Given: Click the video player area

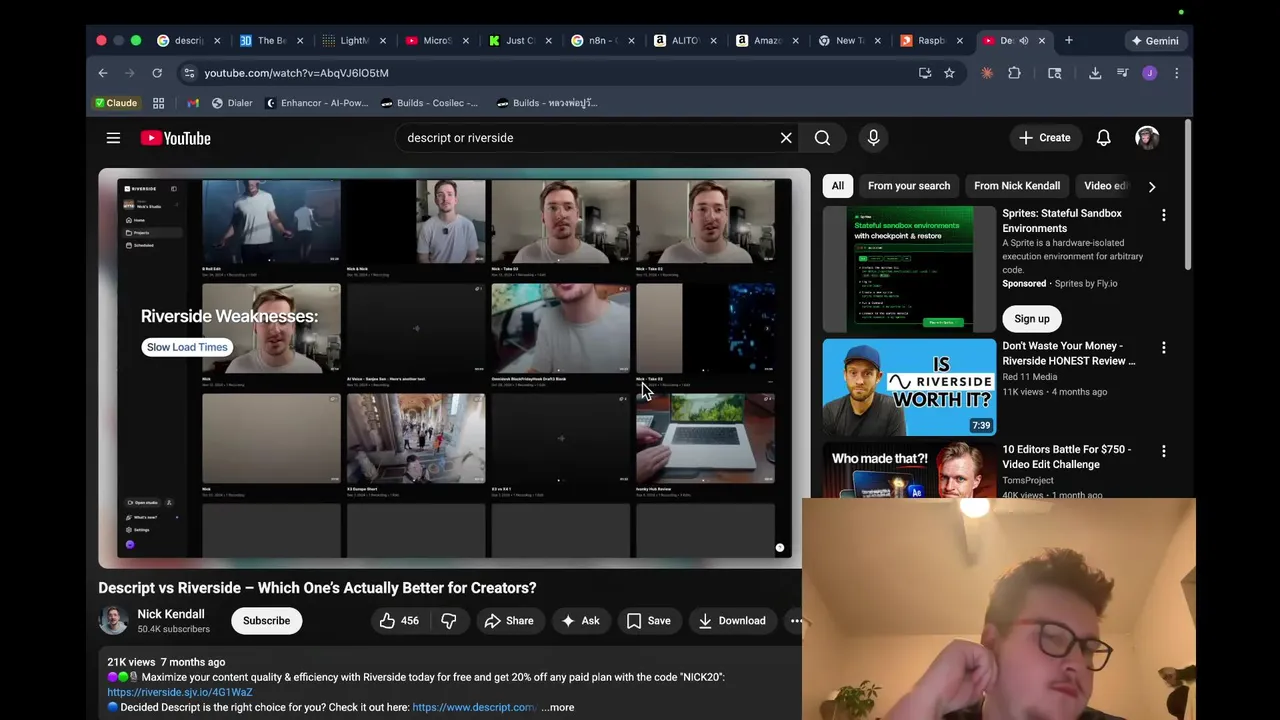Looking at the screenshot, I should pyautogui.click(x=454, y=368).
